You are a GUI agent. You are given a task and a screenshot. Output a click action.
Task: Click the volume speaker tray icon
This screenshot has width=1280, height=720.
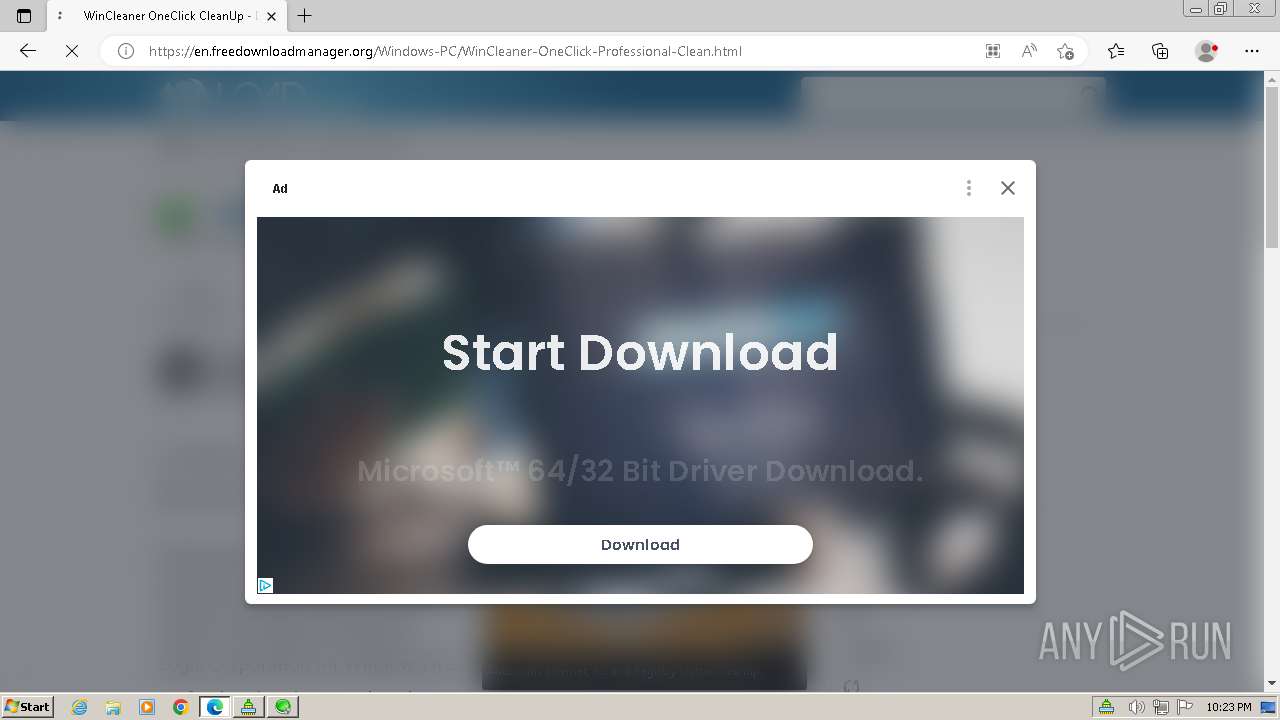(x=1136, y=707)
